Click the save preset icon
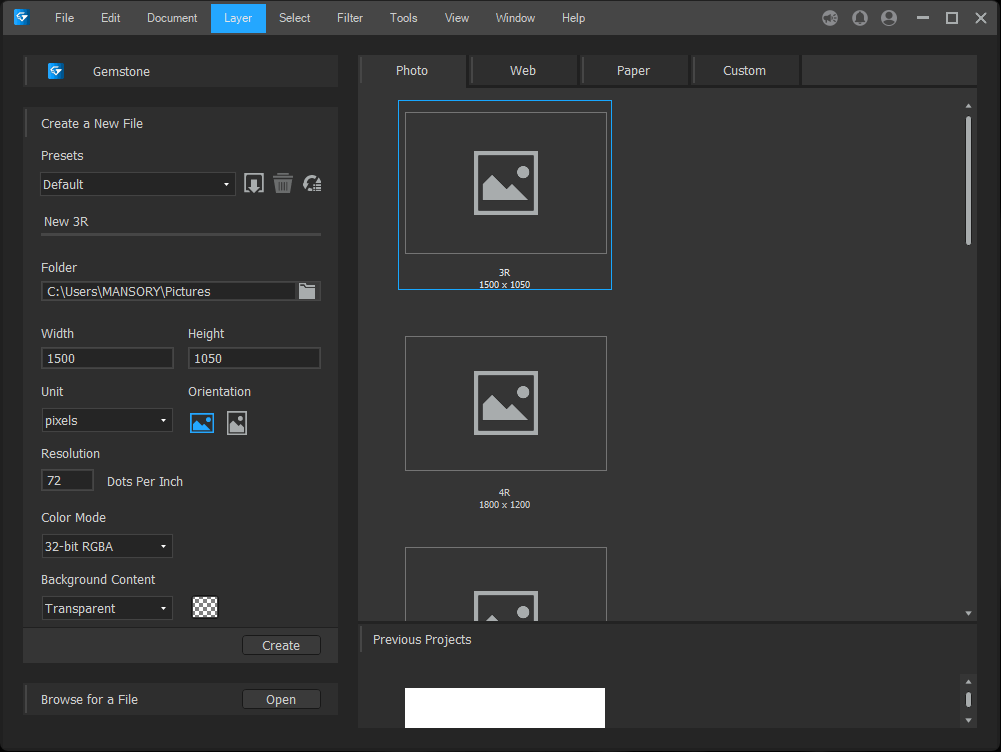Screen dimensions: 1001x752 (254, 184)
